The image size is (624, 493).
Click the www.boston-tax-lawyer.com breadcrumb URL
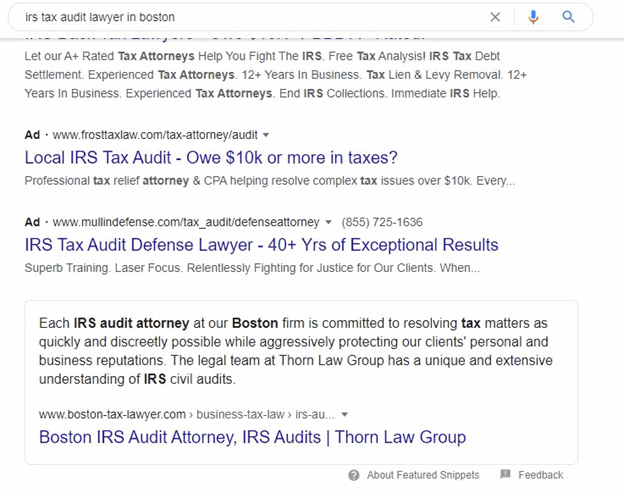click(187, 415)
